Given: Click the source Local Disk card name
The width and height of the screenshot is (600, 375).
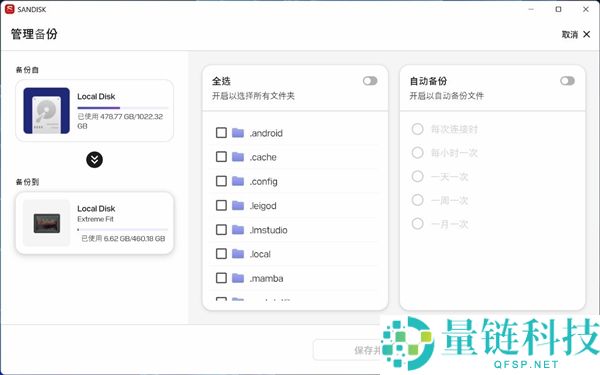Looking at the screenshot, I should pyautogui.click(x=96, y=96).
